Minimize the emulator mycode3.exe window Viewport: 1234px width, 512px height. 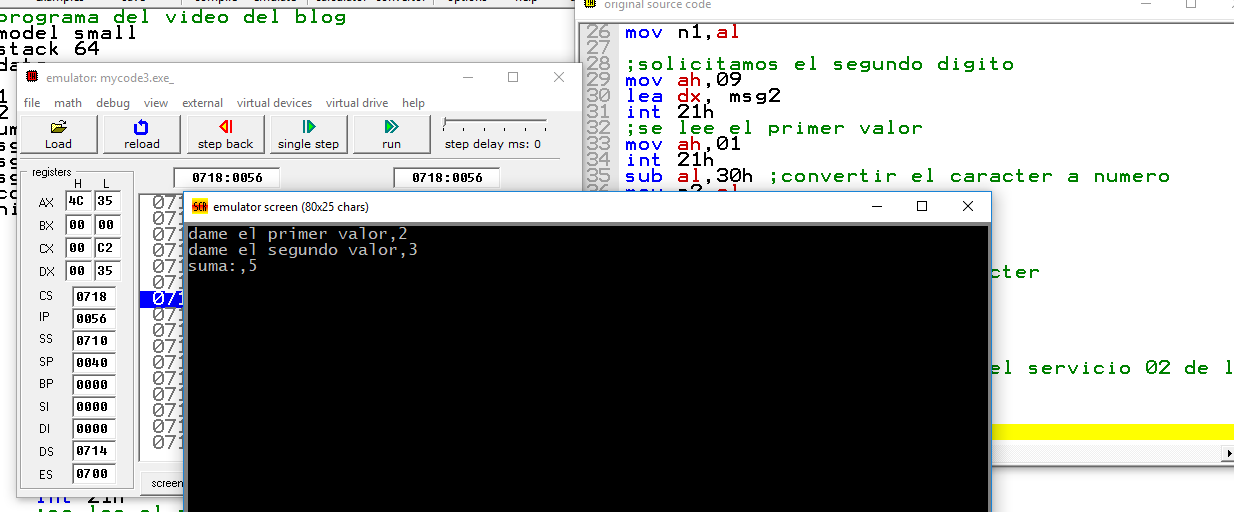468,77
